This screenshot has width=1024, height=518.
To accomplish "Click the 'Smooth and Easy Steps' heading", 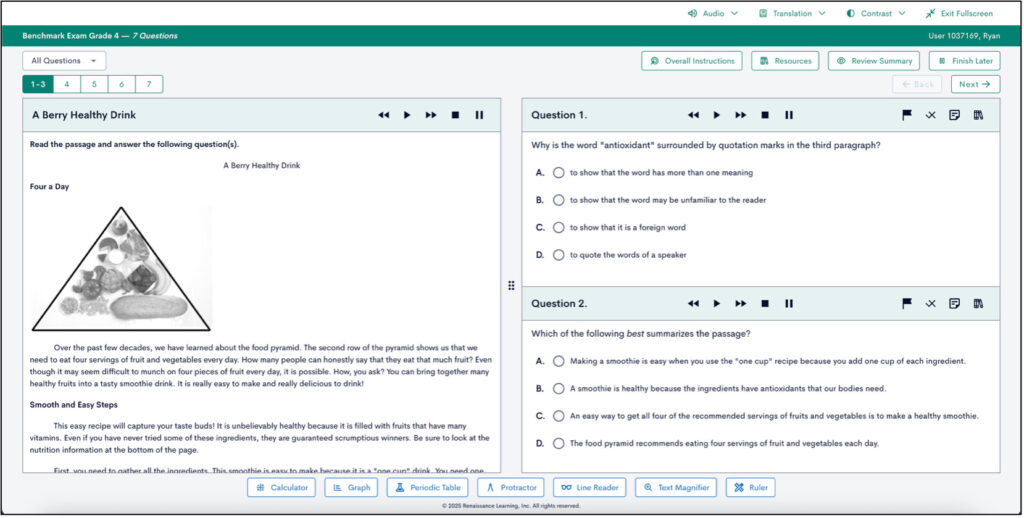I will [x=74, y=405].
